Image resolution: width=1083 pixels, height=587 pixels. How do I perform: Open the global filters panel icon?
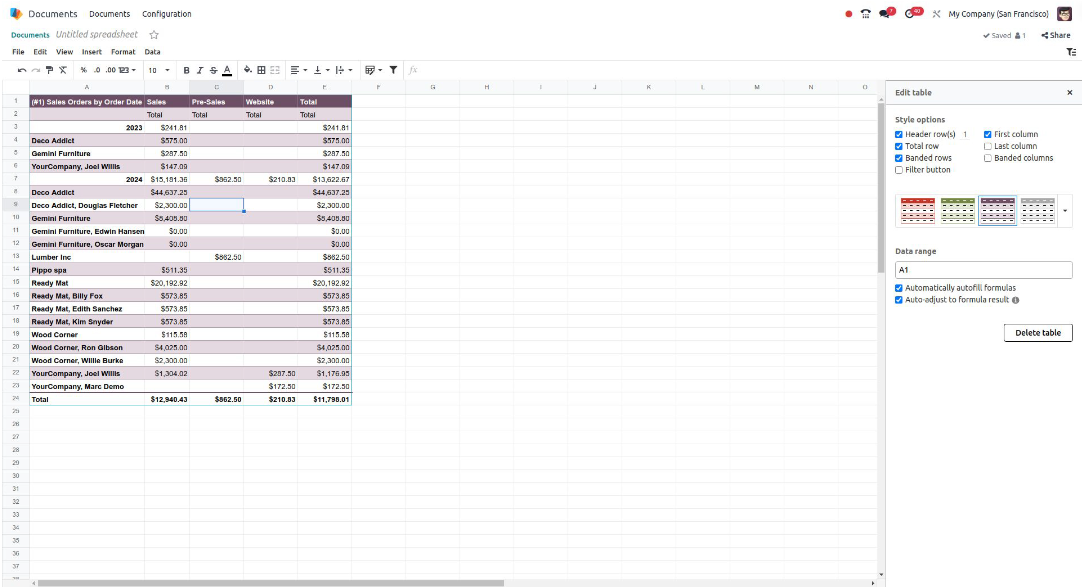pyautogui.click(x=1071, y=52)
